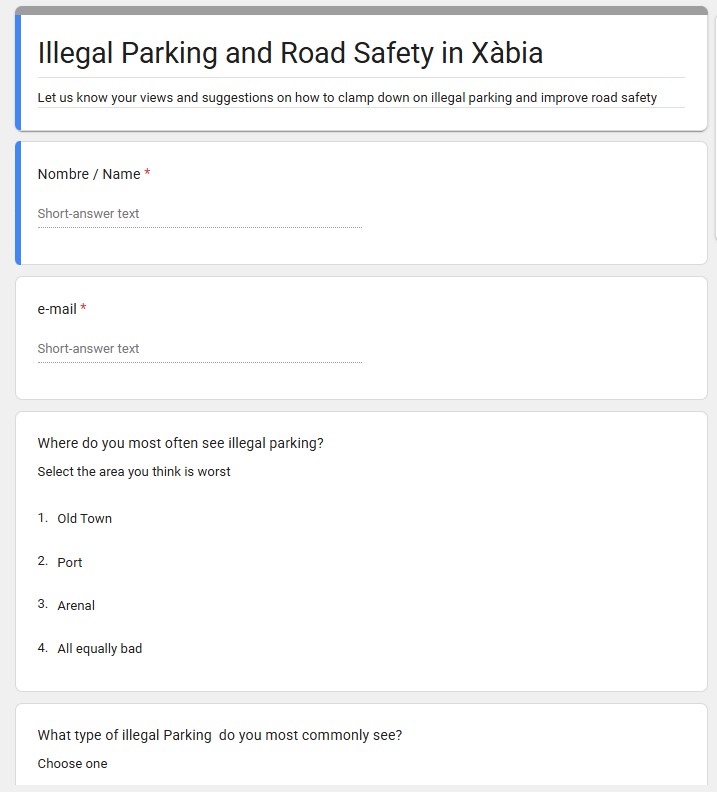The width and height of the screenshot is (717, 792).
Task: Click list number 2 beside Port
Action: [43, 561]
